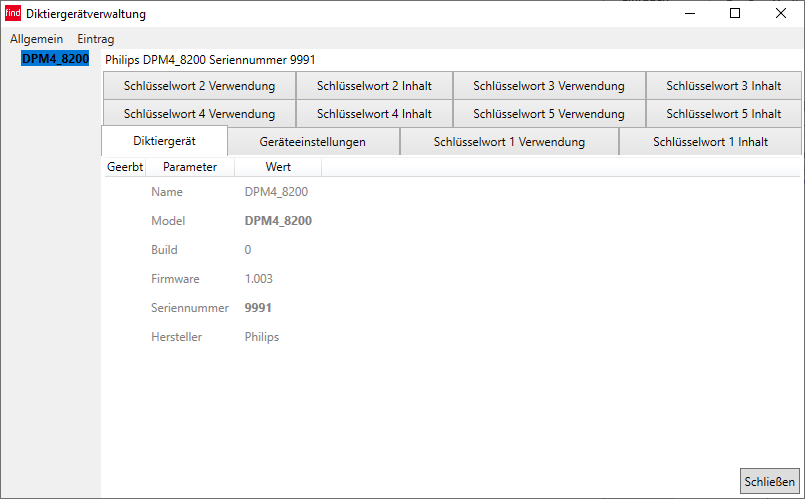The image size is (805, 499).
Task: Click the Firmware parameter label
Action: (175, 279)
